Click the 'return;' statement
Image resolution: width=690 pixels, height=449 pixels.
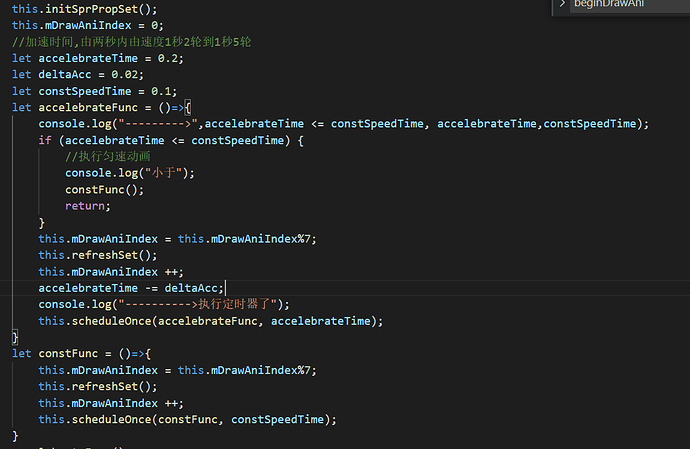[88, 206]
